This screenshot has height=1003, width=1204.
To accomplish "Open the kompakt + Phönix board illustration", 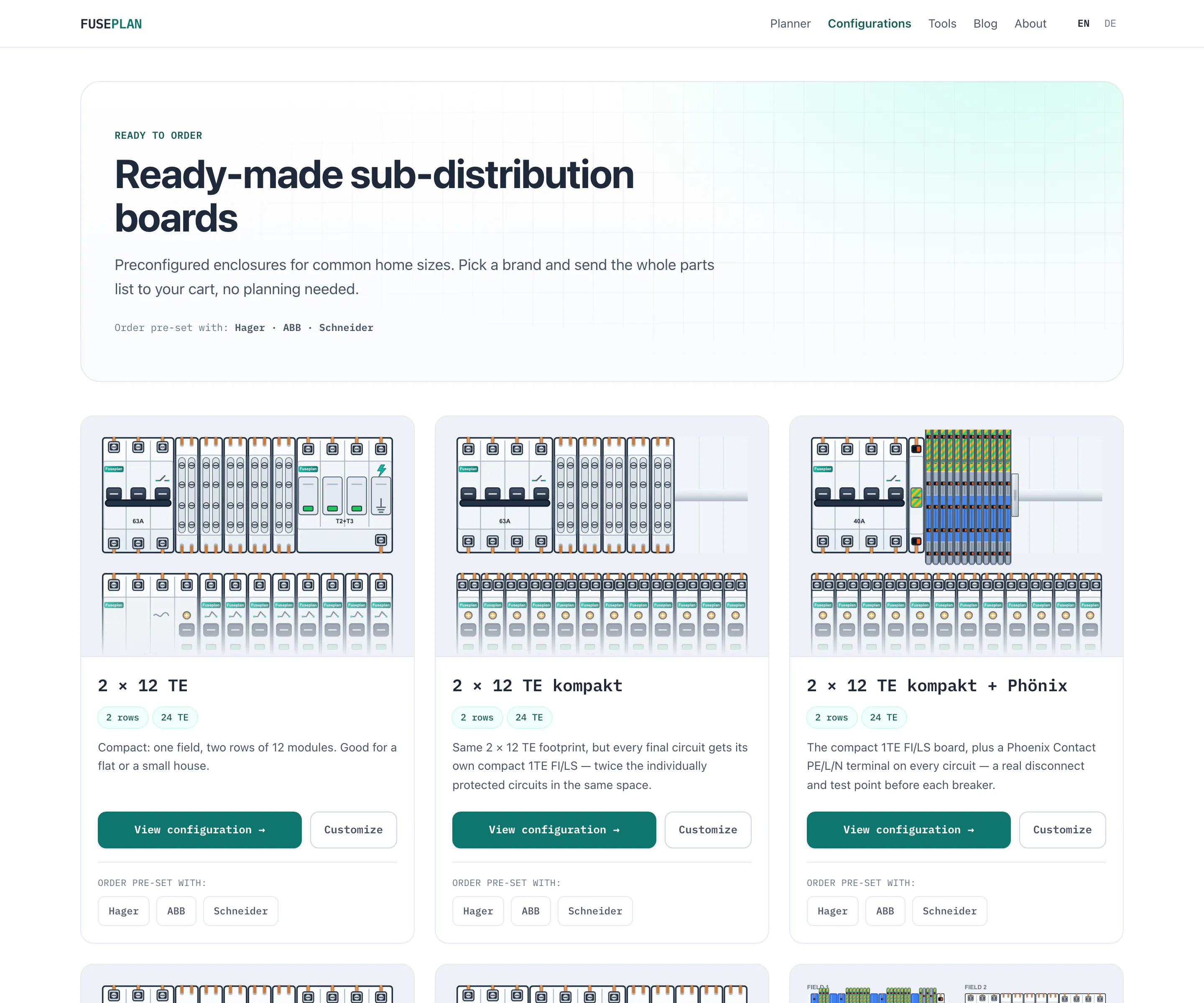I will click(x=957, y=537).
